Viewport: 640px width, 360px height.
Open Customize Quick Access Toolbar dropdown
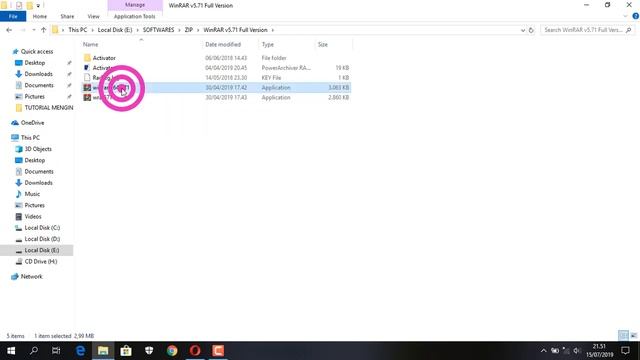click(x=38, y=5)
